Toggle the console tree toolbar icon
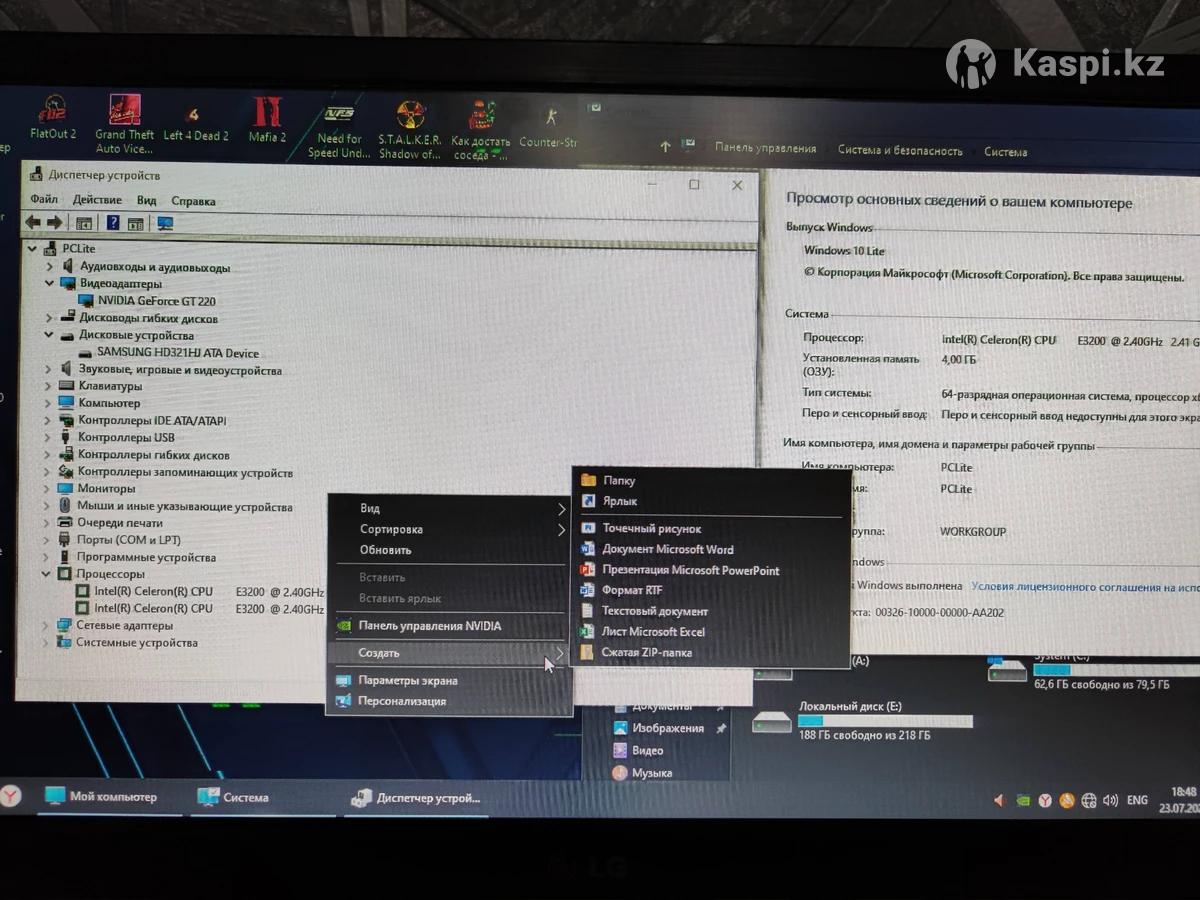This screenshot has height=900, width=1200. click(84, 223)
